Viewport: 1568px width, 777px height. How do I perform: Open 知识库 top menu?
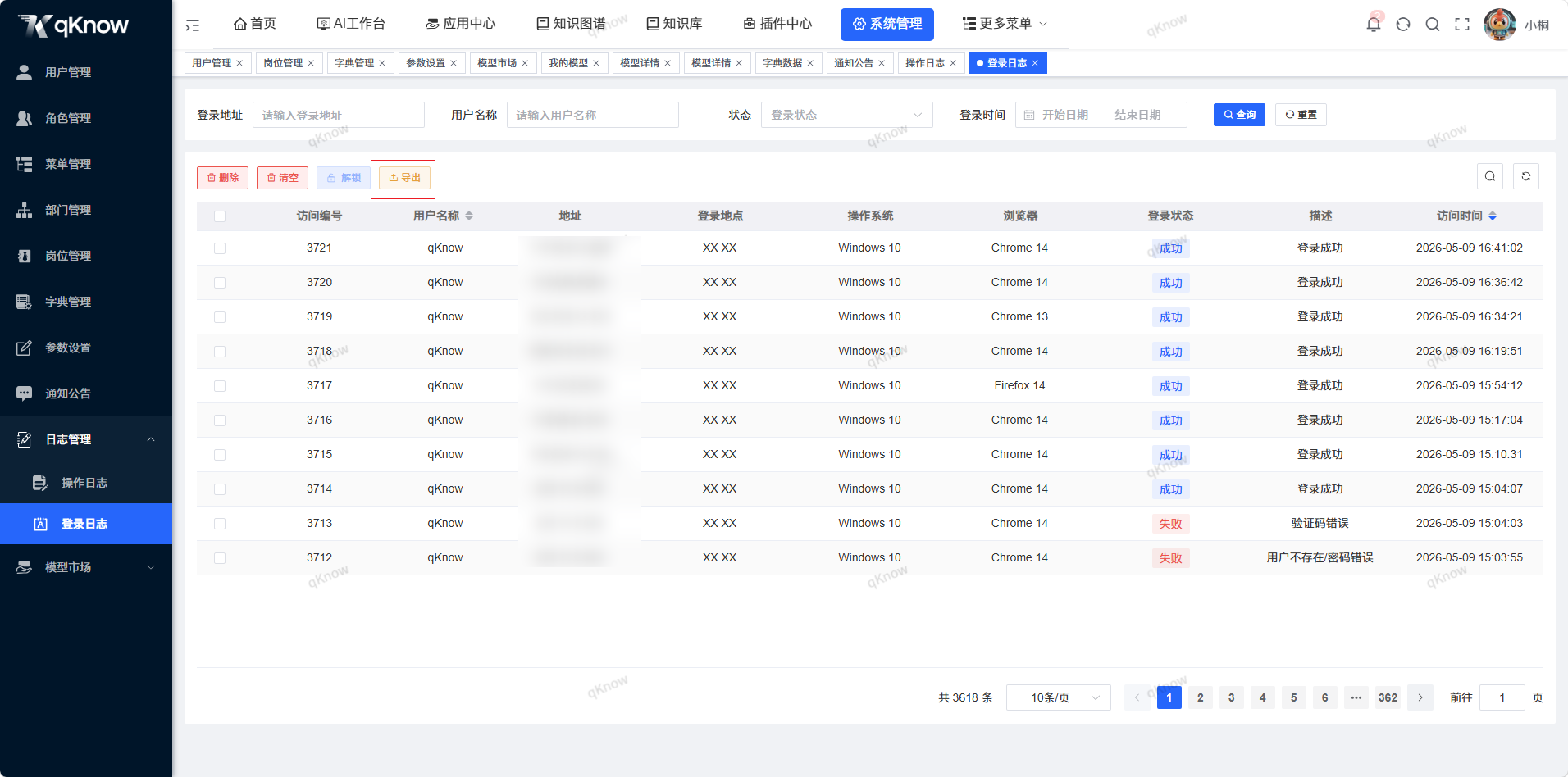[x=674, y=24]
